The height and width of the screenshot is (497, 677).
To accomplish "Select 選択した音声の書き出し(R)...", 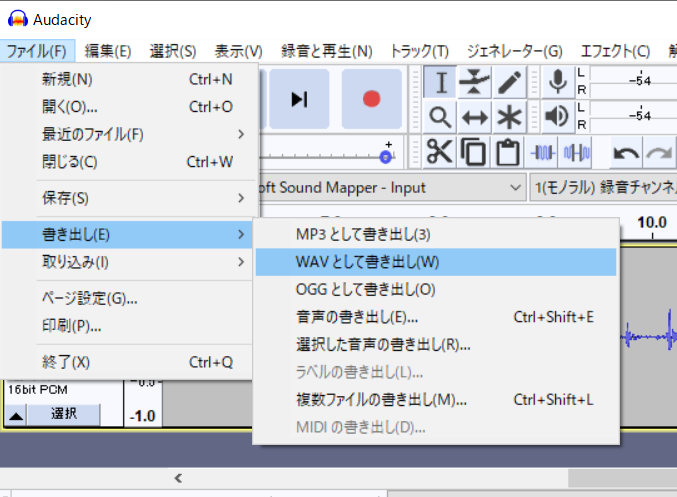I will point(436,345).
